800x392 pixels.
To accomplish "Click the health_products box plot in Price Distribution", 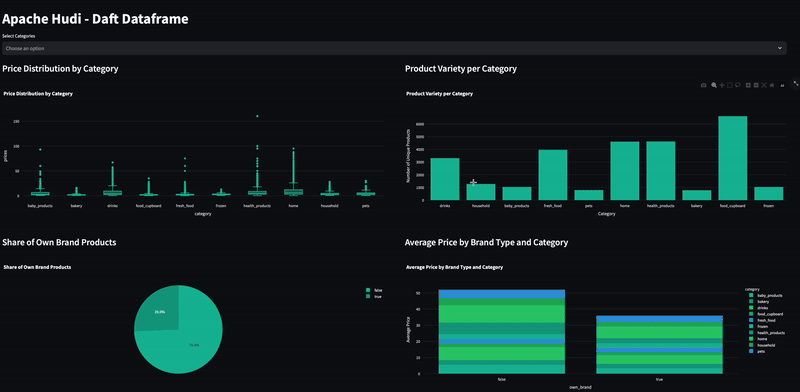I will click(x=257, y=192).
